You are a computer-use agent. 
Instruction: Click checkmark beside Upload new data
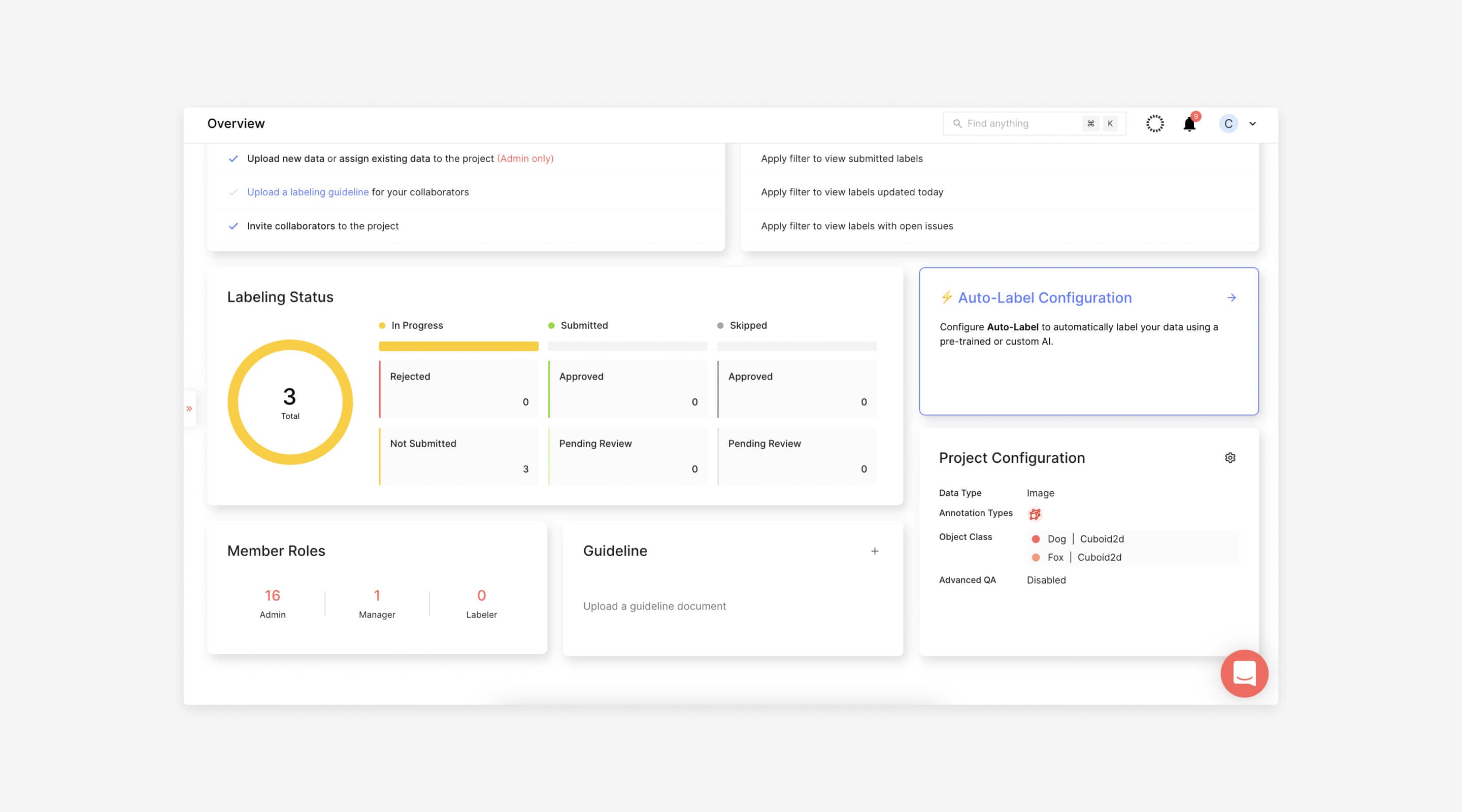coord(234,159)
